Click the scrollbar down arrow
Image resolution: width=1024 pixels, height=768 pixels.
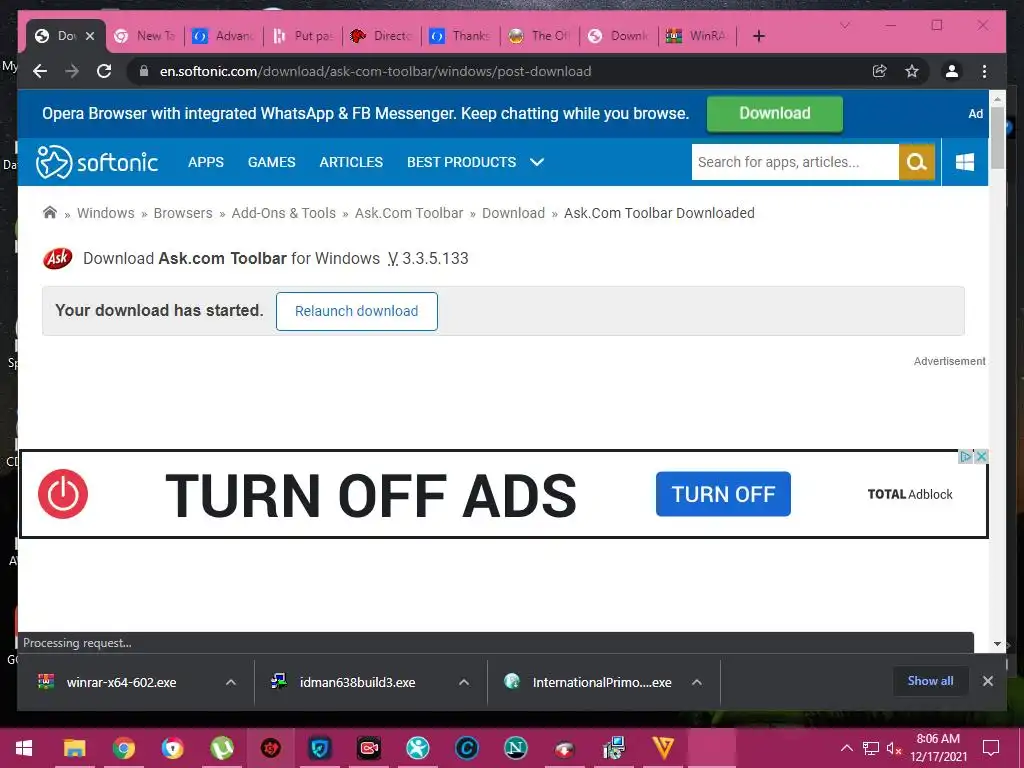997,644
